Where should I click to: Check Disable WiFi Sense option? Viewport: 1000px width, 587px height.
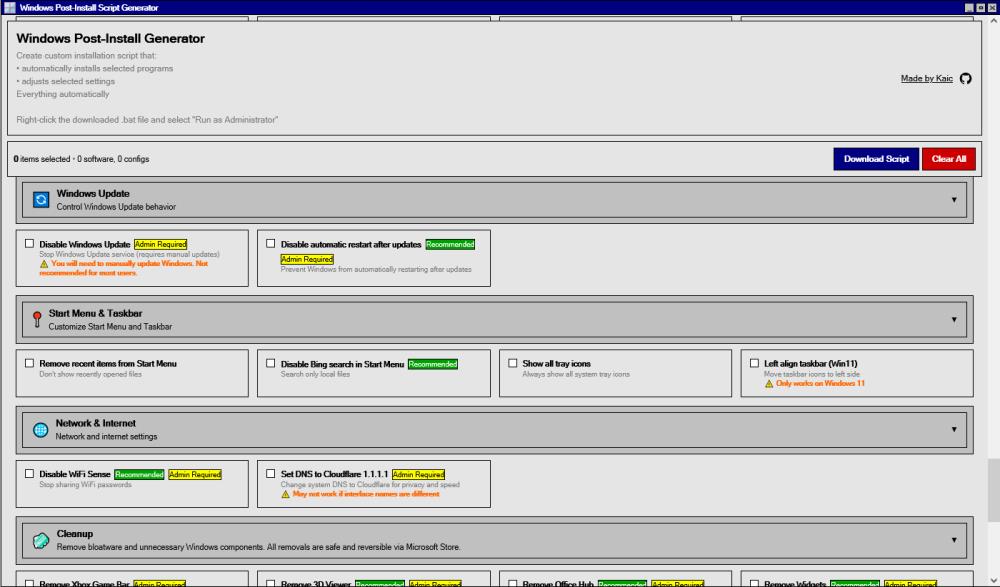[x=29, y=473]
